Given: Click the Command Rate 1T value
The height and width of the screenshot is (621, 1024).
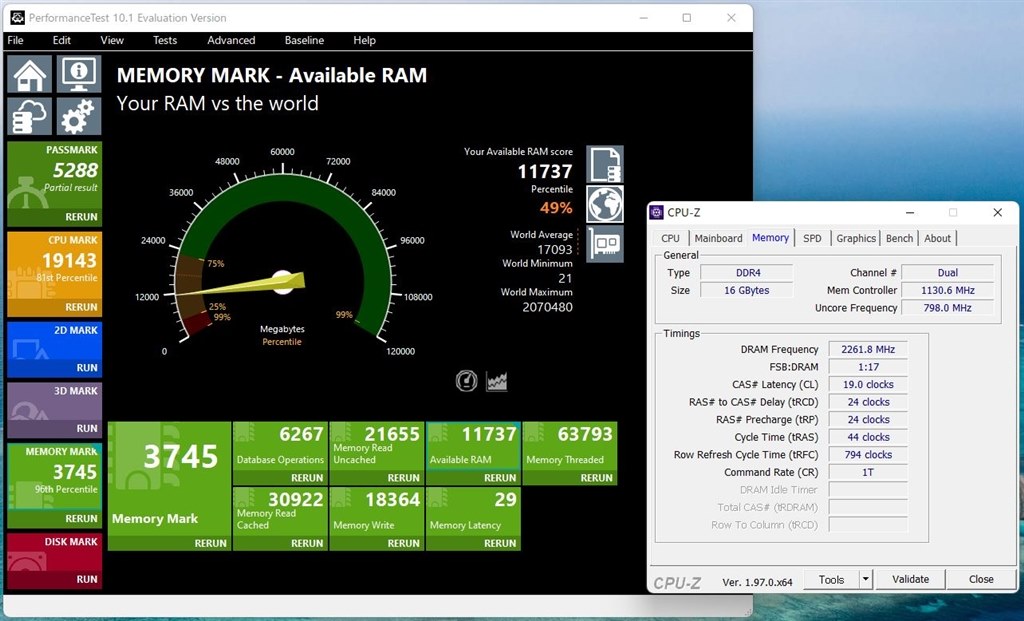Looking at the screenshot, I should (868, 472).
